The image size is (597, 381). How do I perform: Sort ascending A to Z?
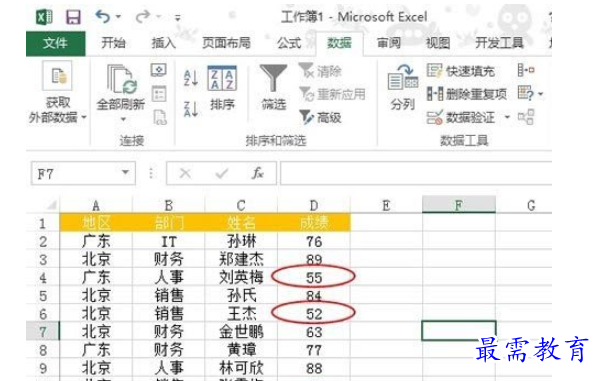click(191, 78)
